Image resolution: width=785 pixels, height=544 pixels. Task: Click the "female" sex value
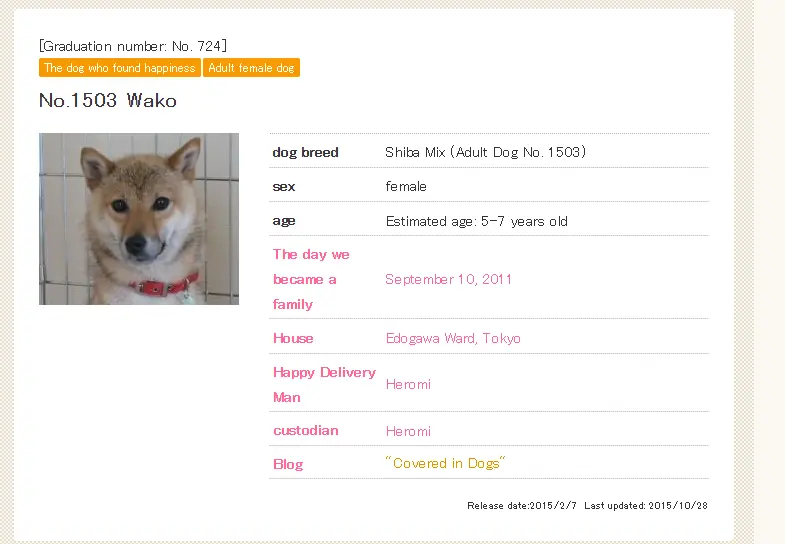(x=406, y=187)
